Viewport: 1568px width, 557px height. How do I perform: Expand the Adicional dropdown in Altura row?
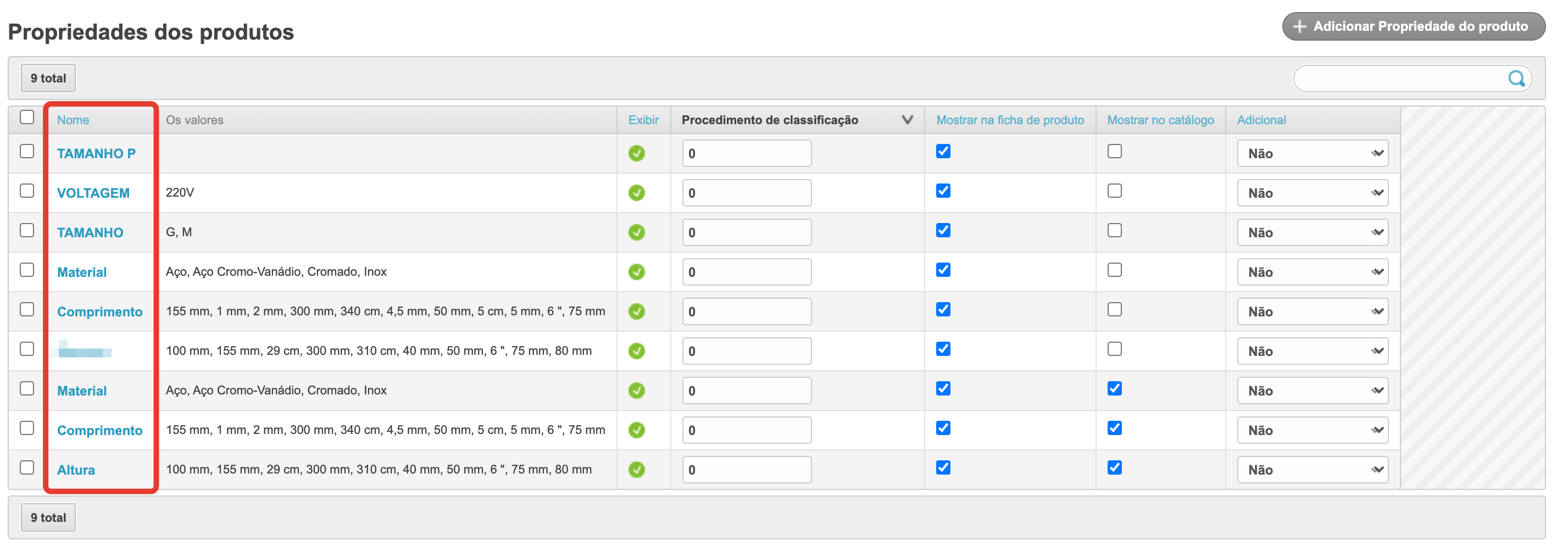(x=1313, y=470)
